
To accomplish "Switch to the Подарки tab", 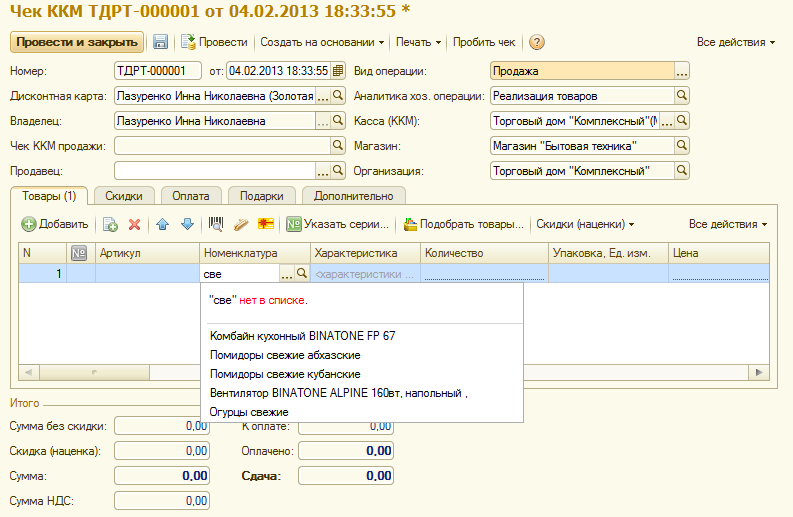I will 261,196.
